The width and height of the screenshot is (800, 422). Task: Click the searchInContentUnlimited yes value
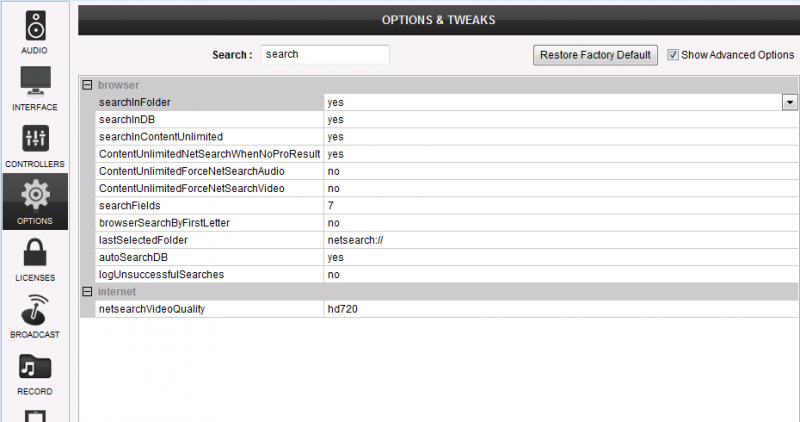[x=335, y=137]
